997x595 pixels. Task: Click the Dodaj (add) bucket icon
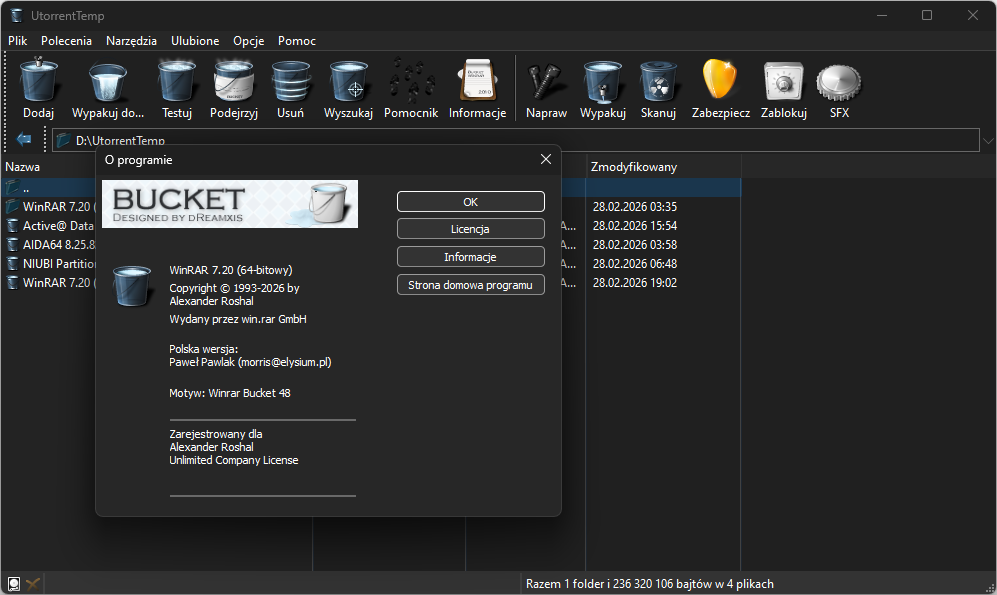point(38,80)
